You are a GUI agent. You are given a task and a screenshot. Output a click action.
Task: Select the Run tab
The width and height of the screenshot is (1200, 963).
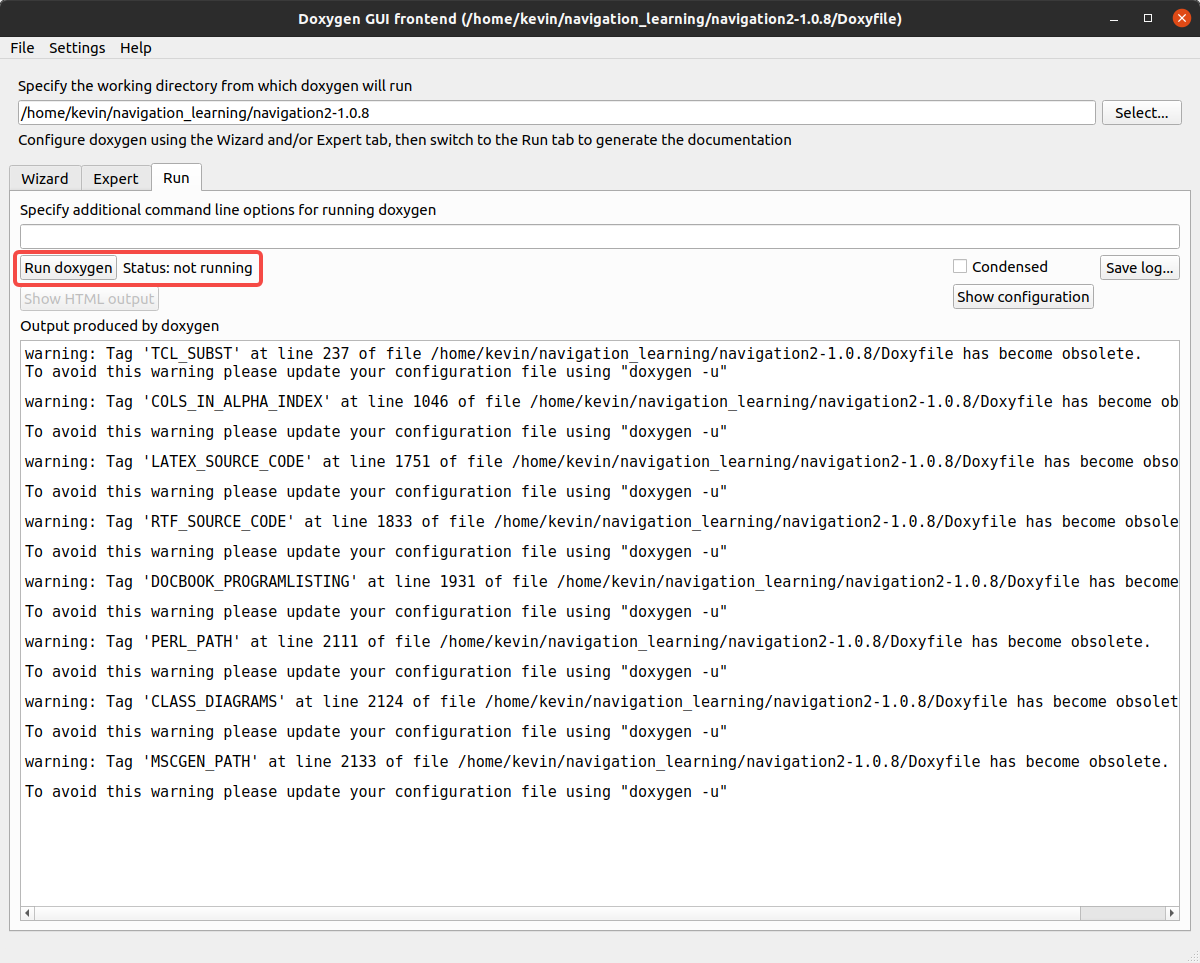click(176, 178)
